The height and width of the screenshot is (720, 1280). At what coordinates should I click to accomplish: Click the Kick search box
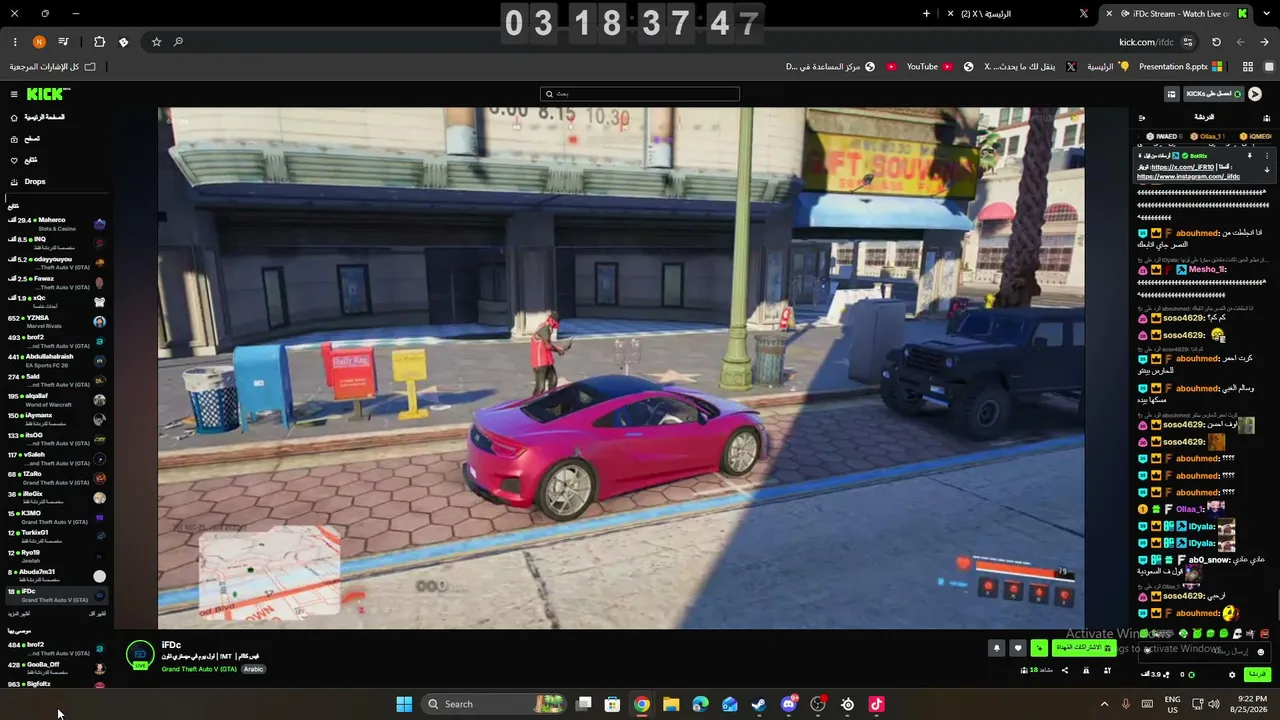pos(640,94)
